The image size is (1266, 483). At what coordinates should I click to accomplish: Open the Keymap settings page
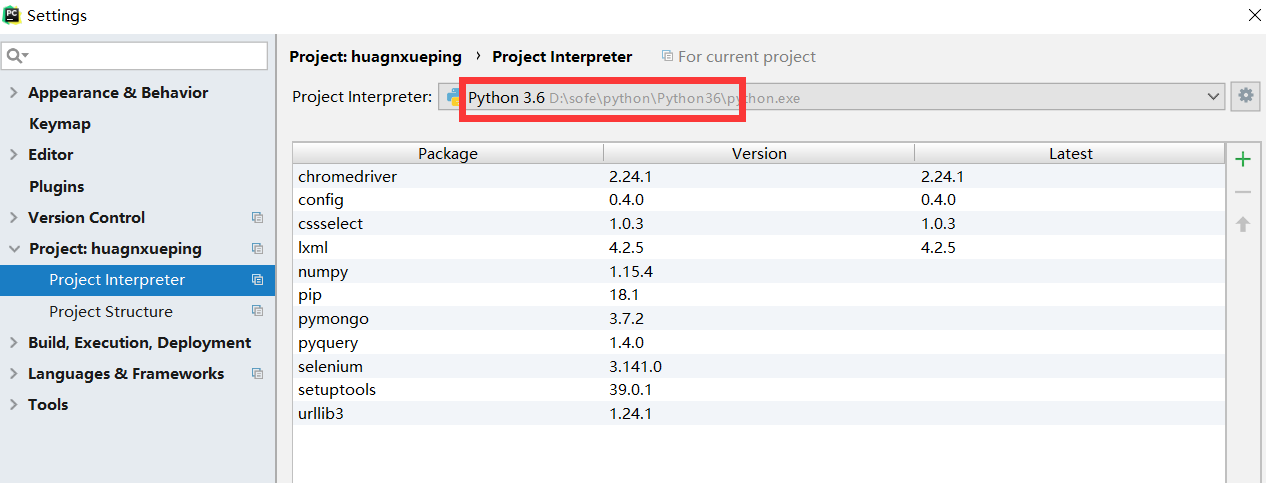pyautogui.click(x=60, y=124)
